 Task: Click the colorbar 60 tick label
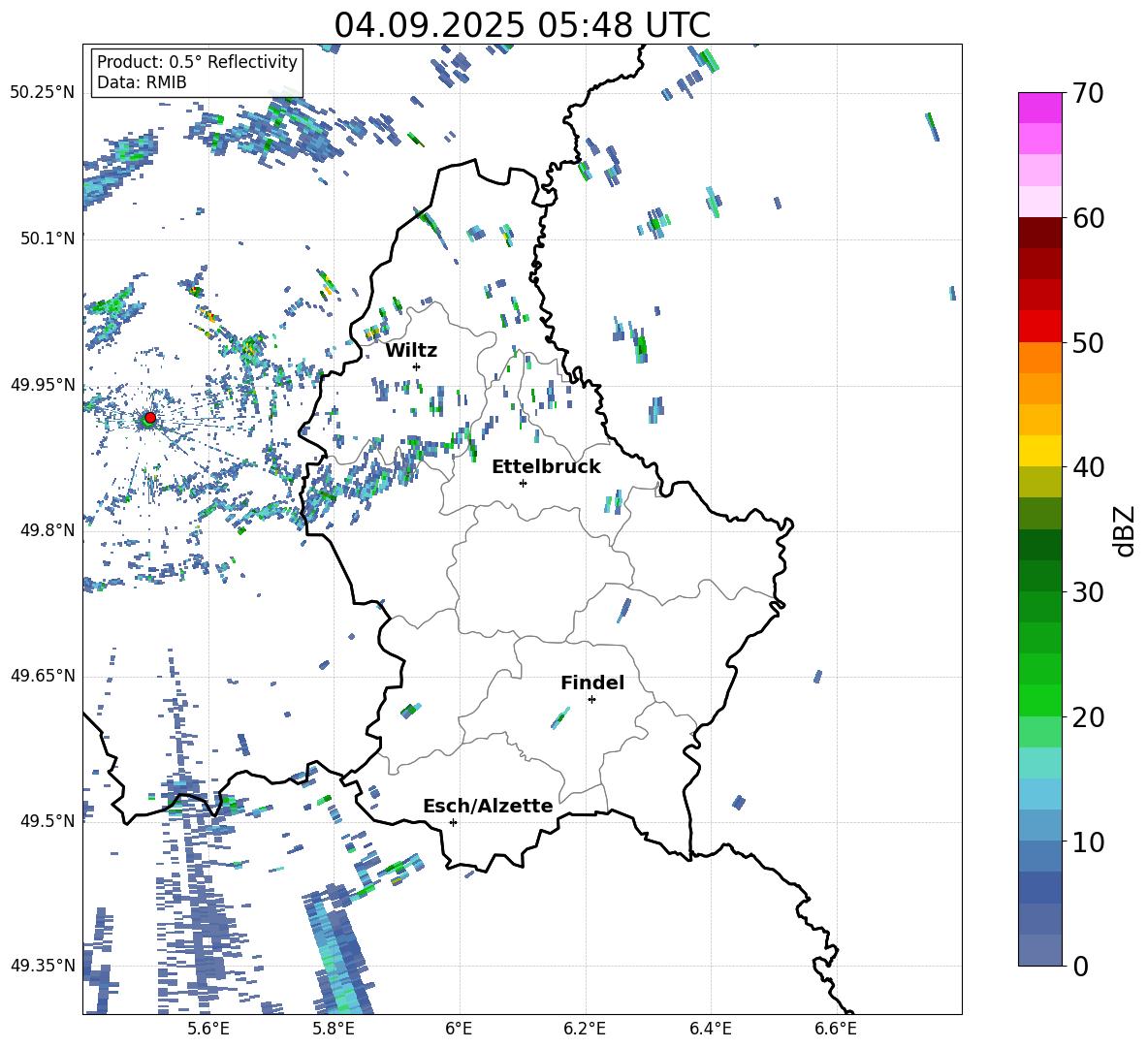pos(1088,218)
